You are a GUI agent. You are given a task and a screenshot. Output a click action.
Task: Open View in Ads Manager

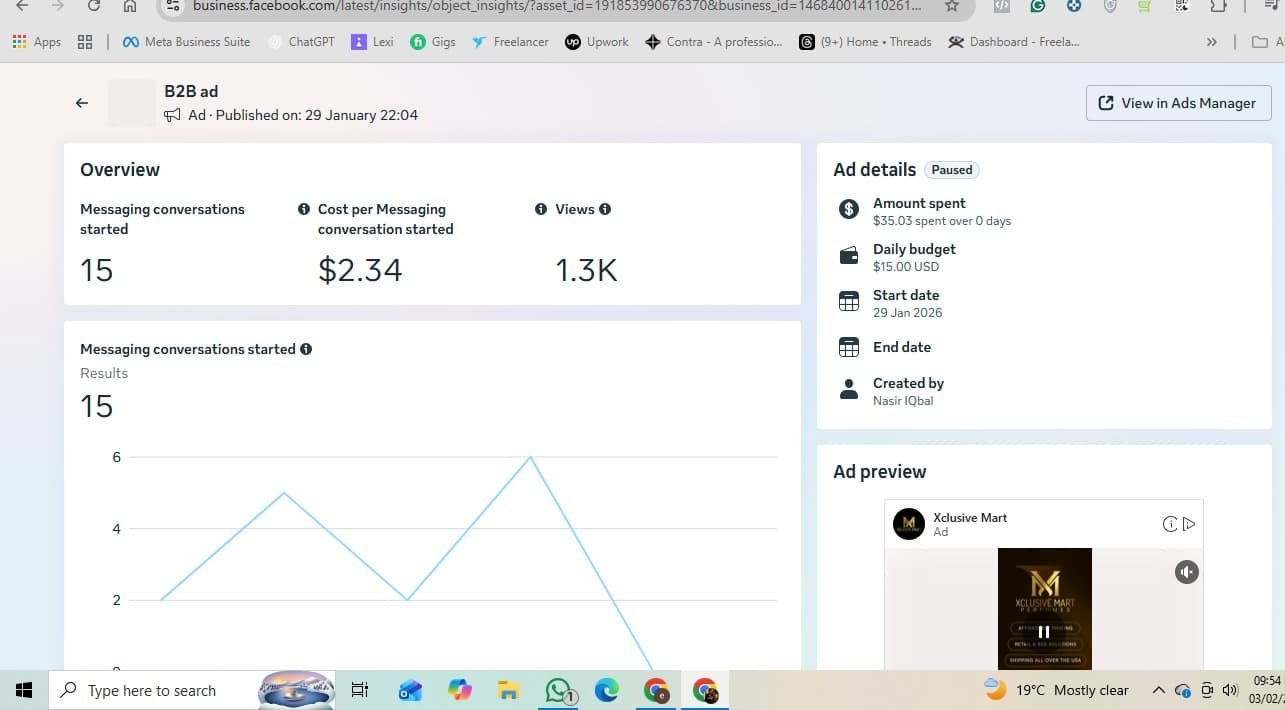click(x=1178, y=103)
